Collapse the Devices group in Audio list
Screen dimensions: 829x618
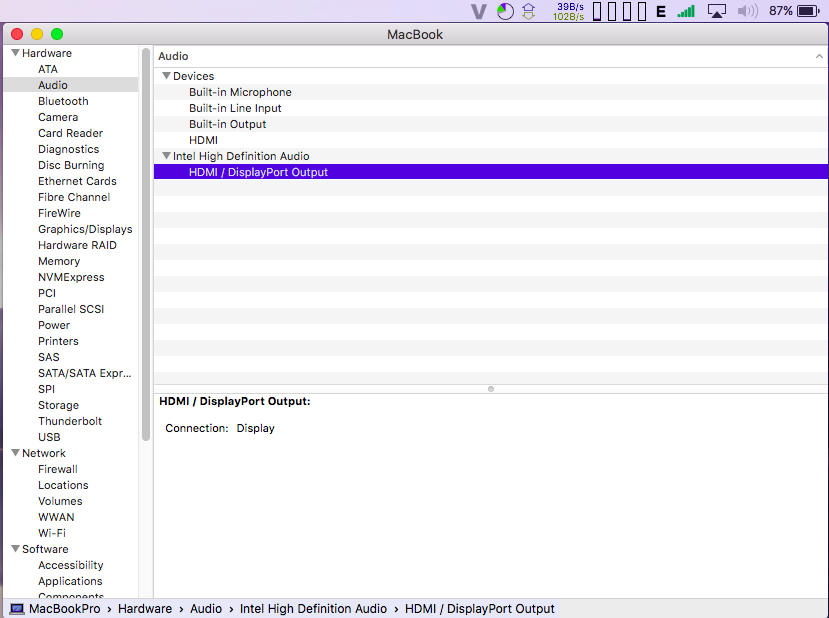[166, 76]
